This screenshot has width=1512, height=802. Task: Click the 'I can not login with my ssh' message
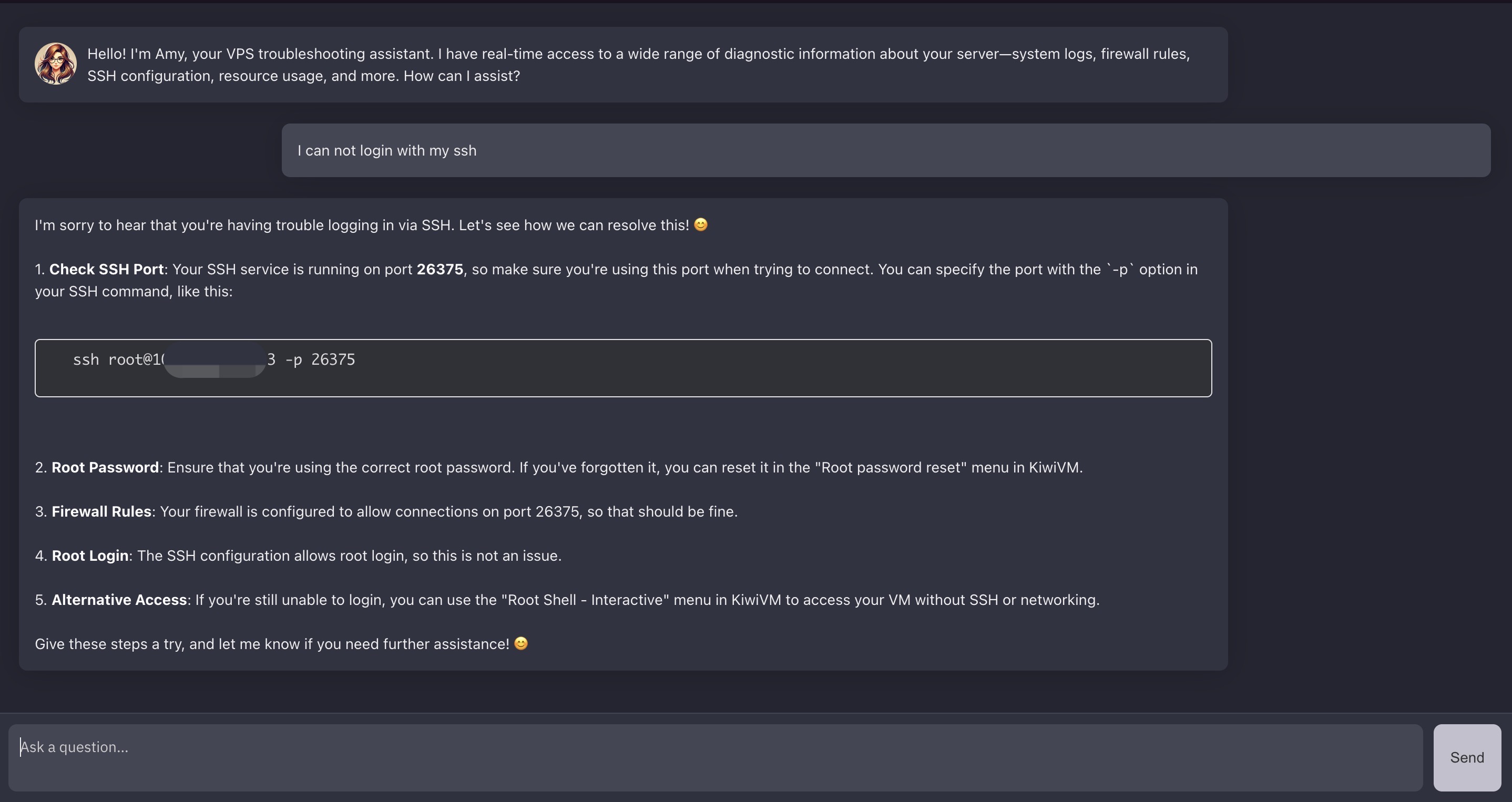(x=387, y=151)
